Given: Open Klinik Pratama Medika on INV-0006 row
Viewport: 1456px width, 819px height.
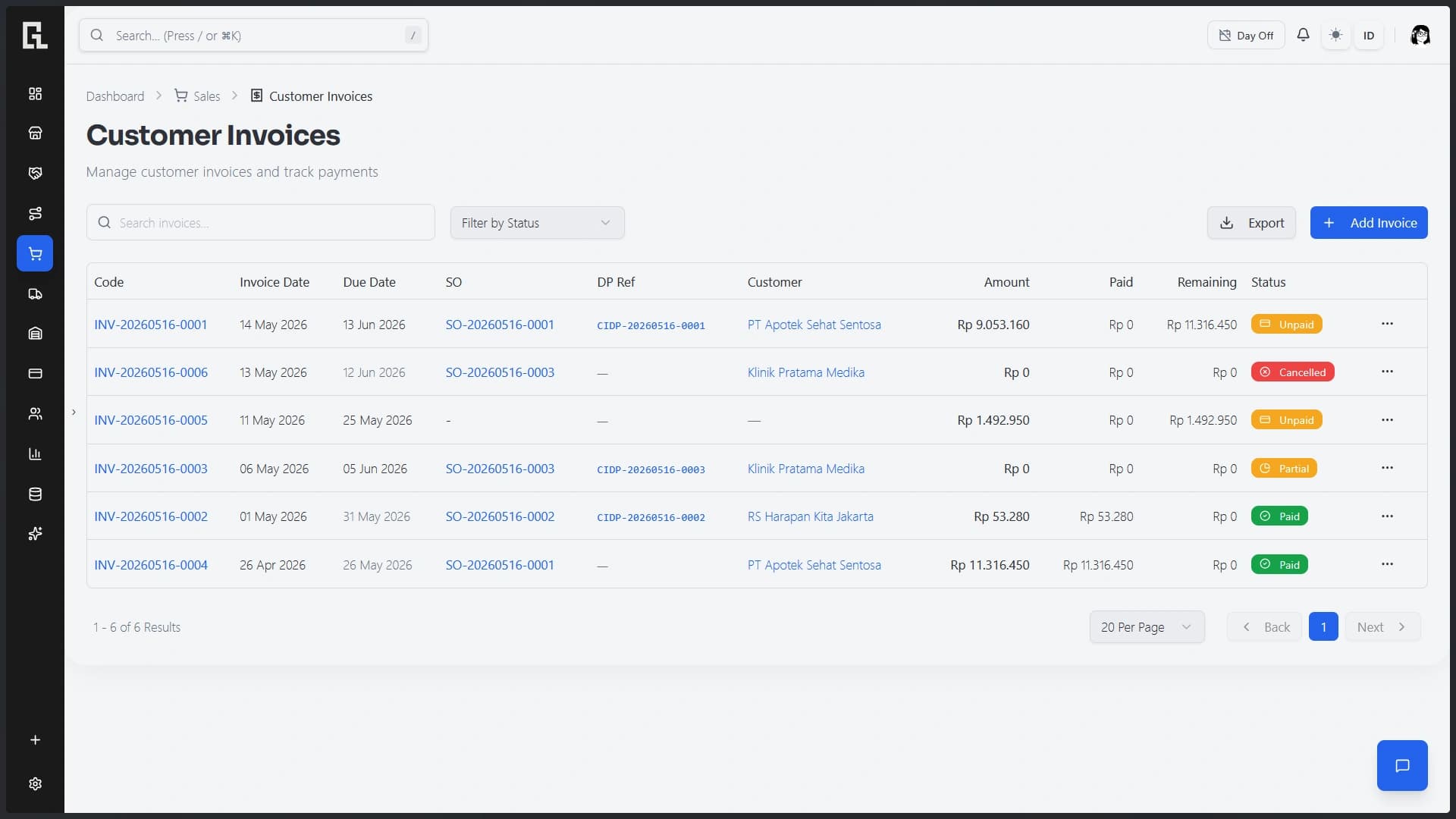Looking at the screenshot, I should pos(805,372).
